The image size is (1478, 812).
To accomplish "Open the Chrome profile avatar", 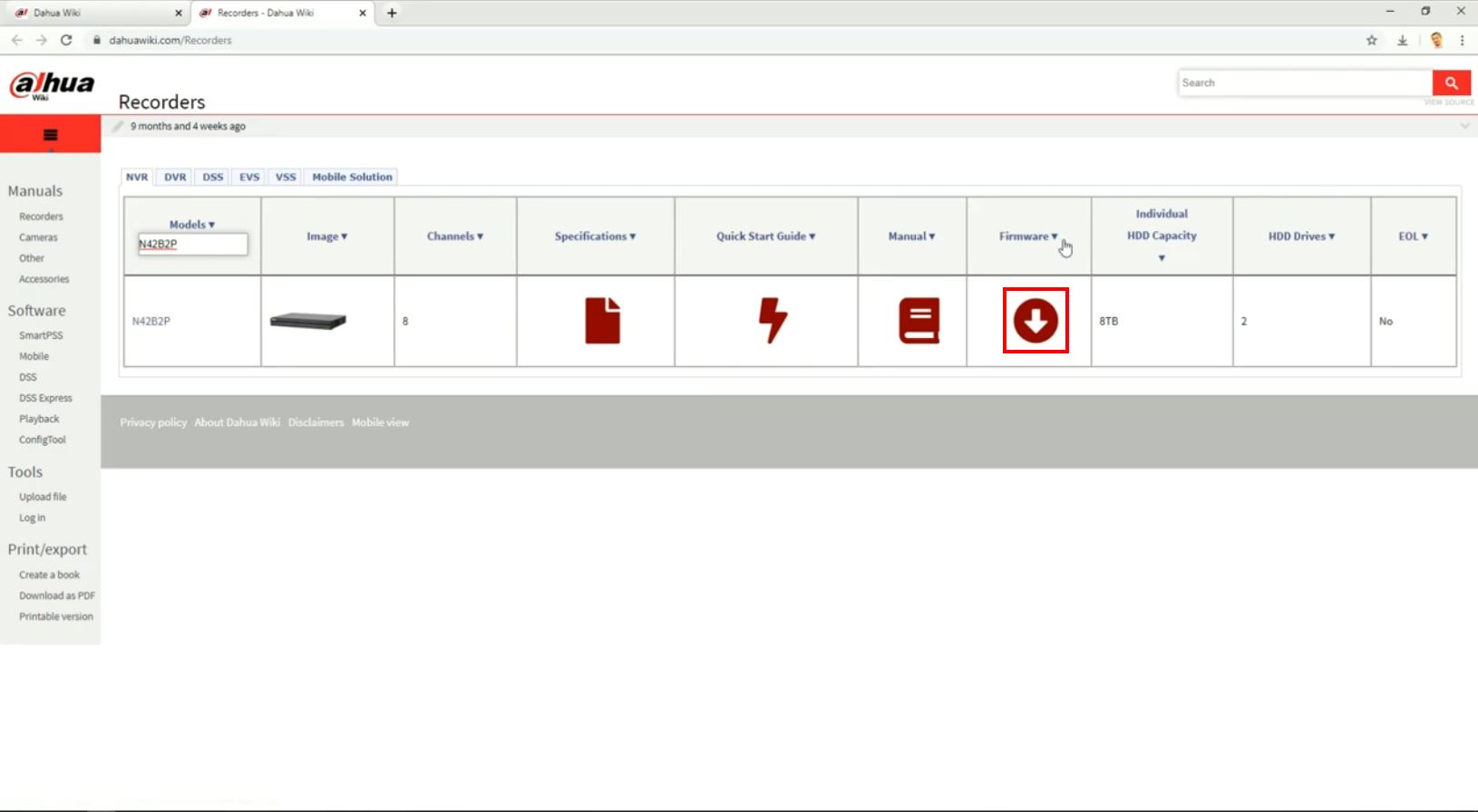I will [x=1436, y=40].
